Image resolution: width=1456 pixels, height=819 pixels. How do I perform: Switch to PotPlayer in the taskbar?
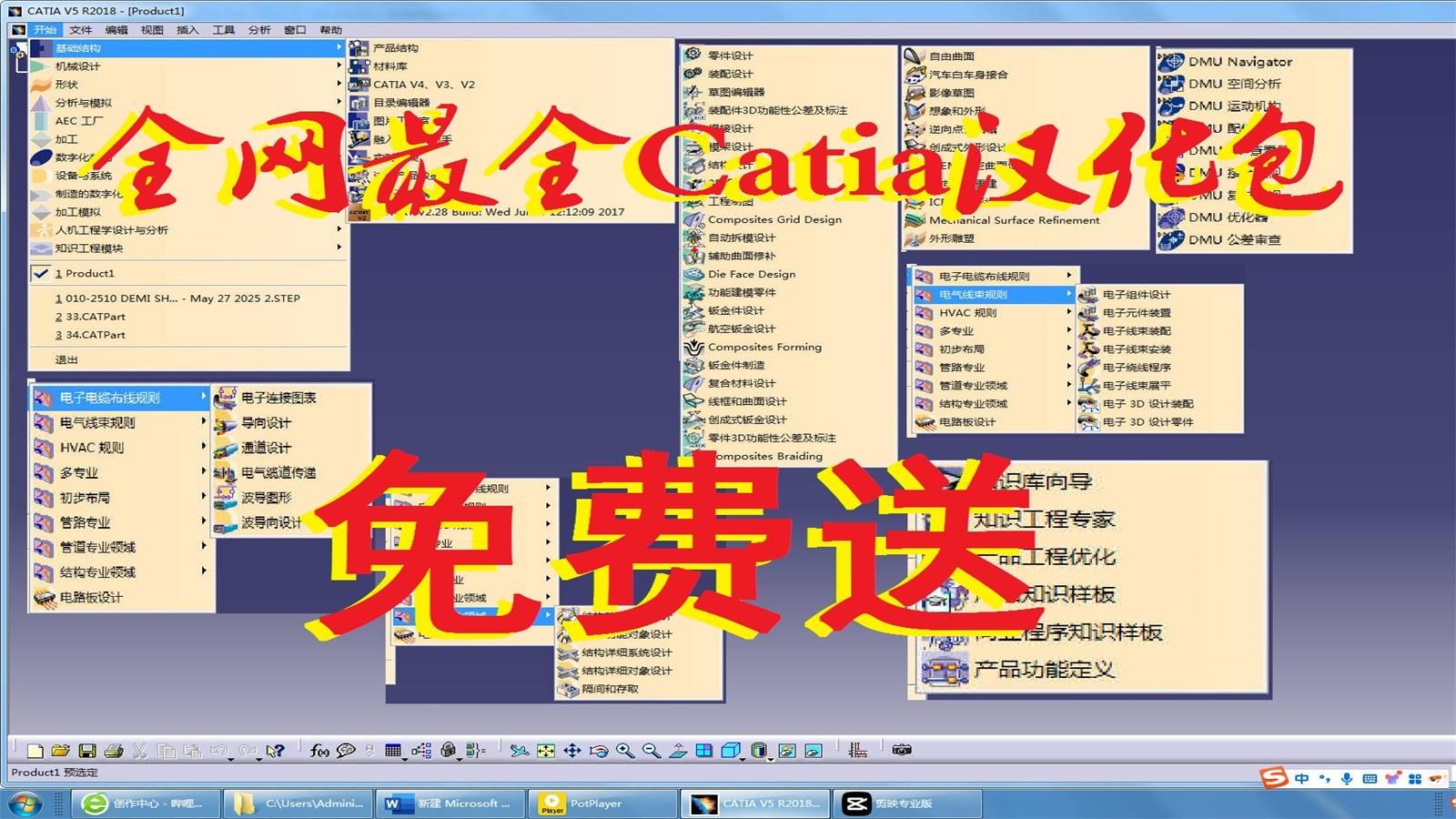point(602,804)
